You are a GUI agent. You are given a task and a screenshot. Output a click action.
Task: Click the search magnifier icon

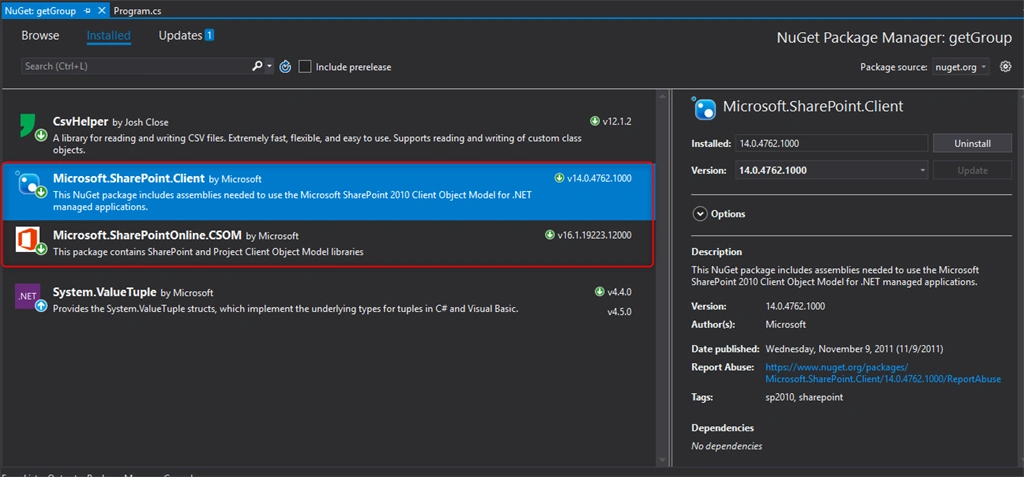tap(257, 67)
